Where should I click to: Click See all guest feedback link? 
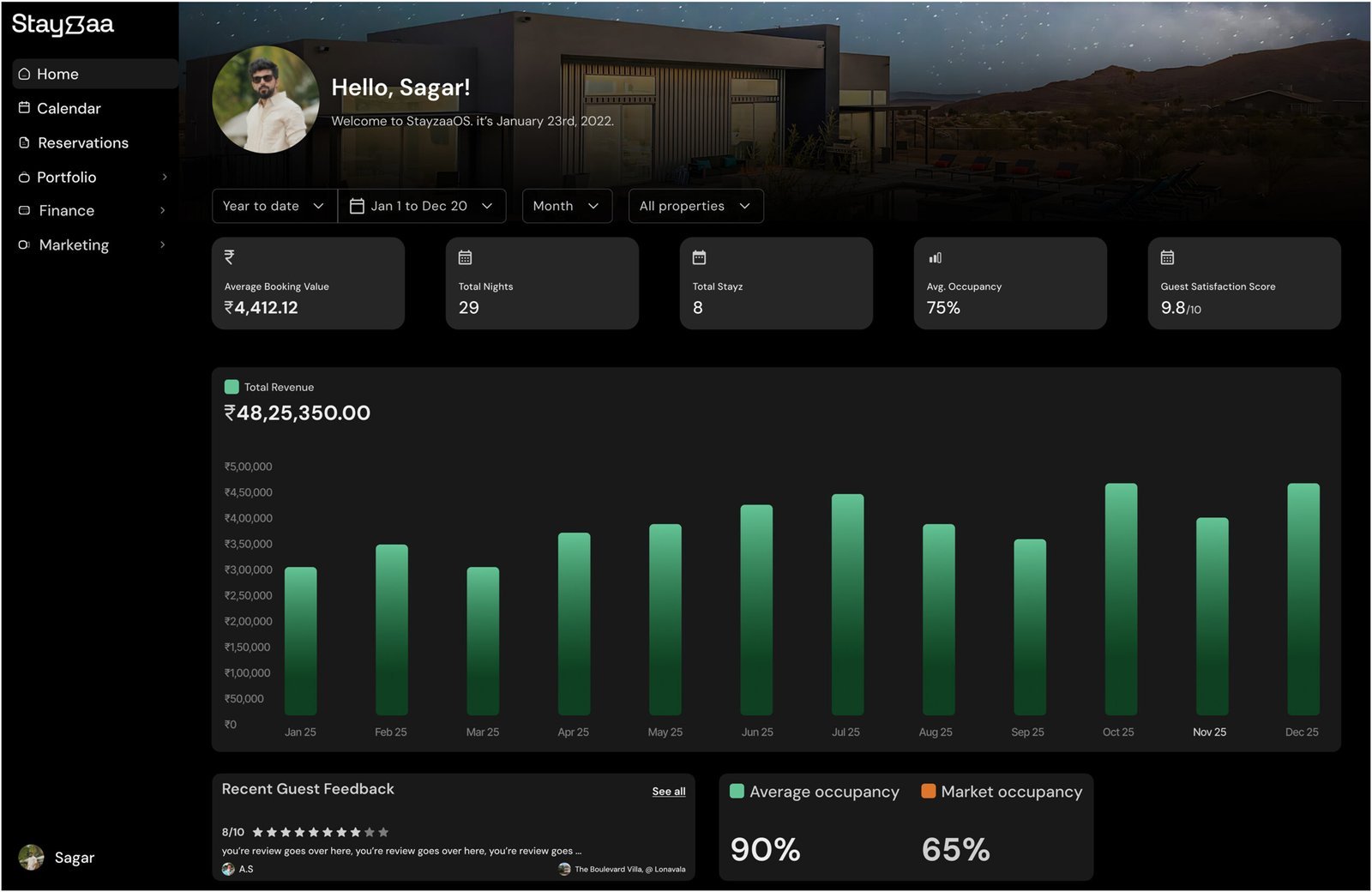[668, 791]
